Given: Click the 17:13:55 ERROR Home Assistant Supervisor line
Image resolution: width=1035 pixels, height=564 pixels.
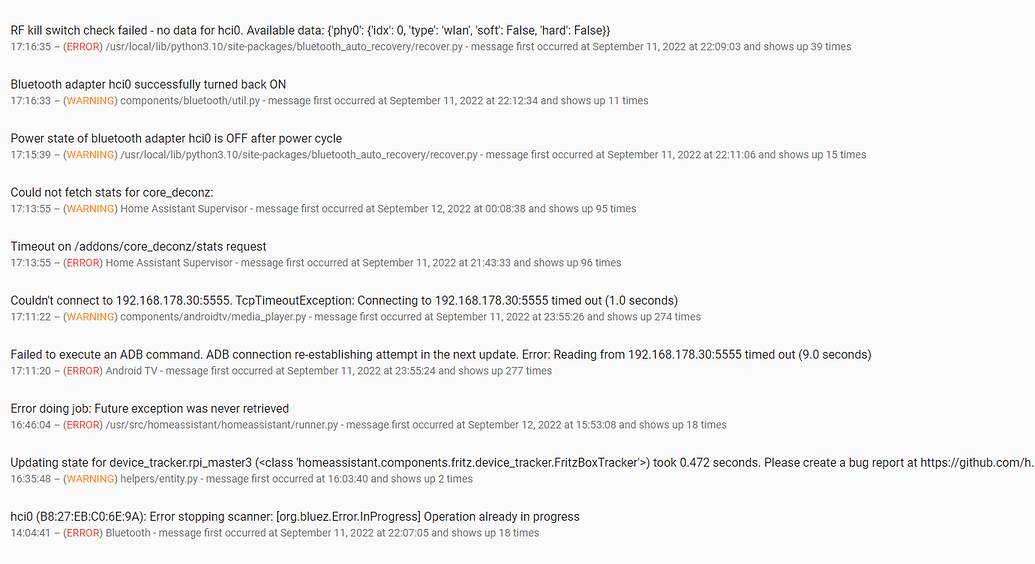Looking at the screenshot, I should [x=315, y=263].
